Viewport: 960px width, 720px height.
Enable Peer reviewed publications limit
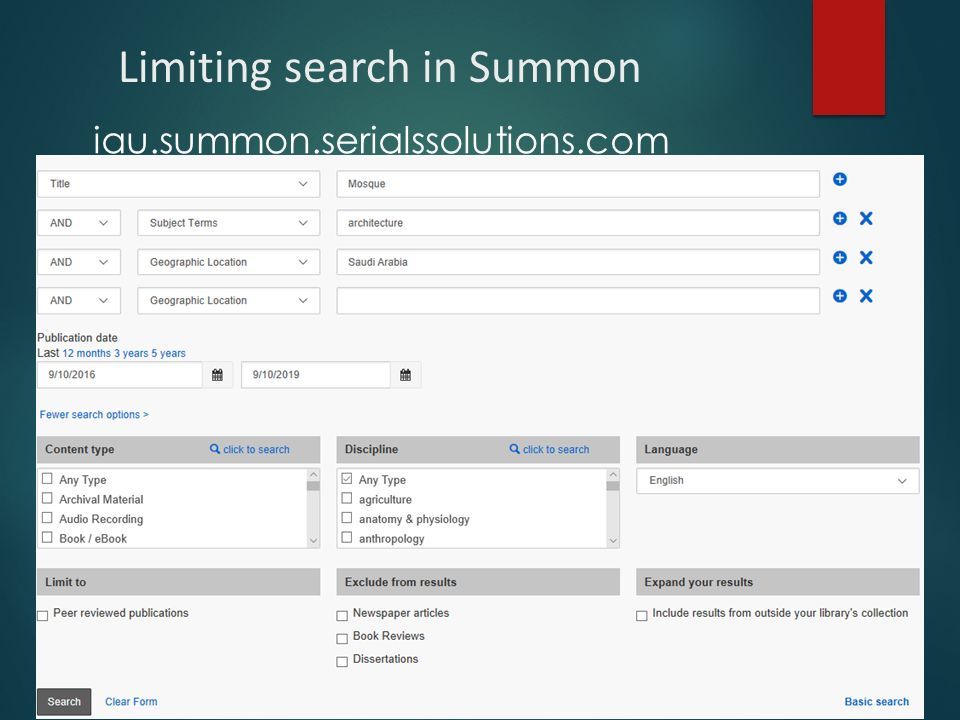42,616
